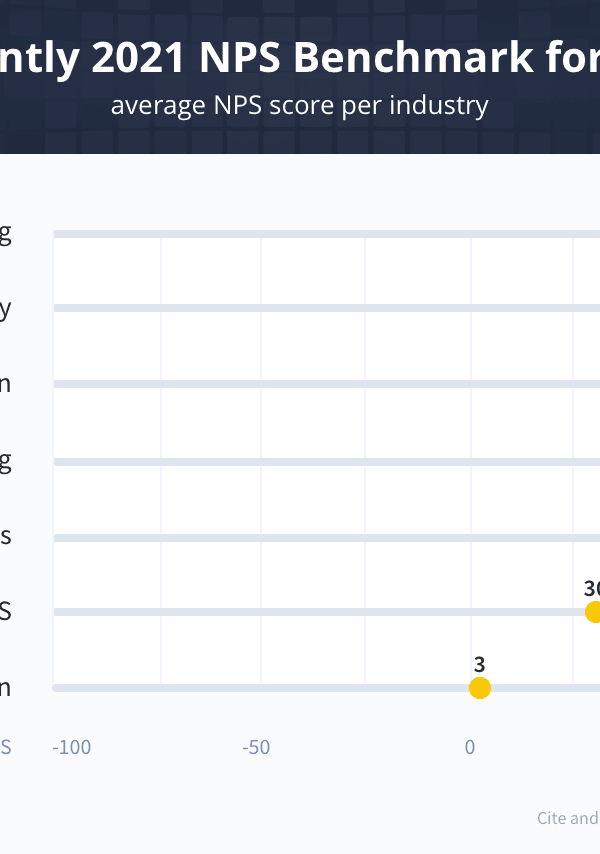The width and height of the screenshot is (600, 854).
Task: Click the second gray row track from top
Action: coord(327,308)
